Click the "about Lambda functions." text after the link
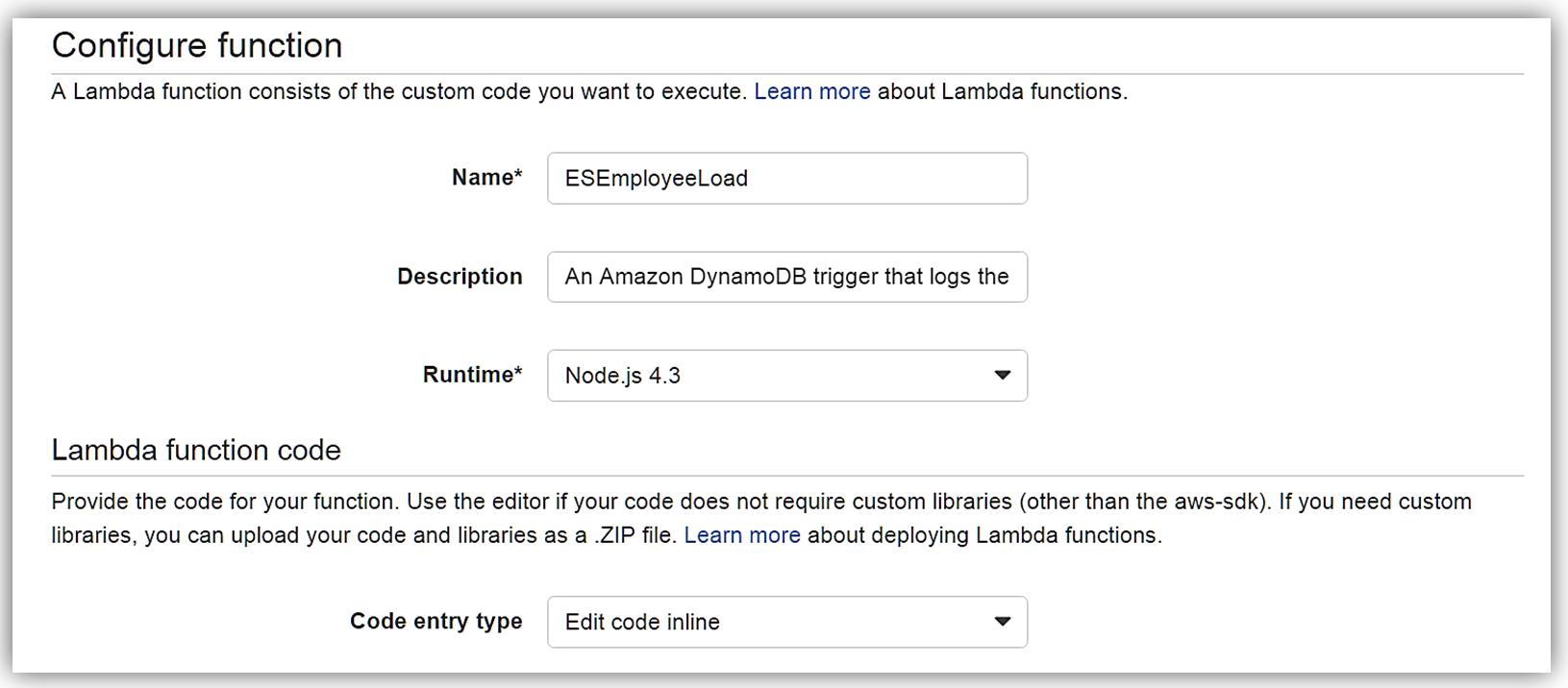Viewport: 1568px width, 688px height. coord(1002,92)
